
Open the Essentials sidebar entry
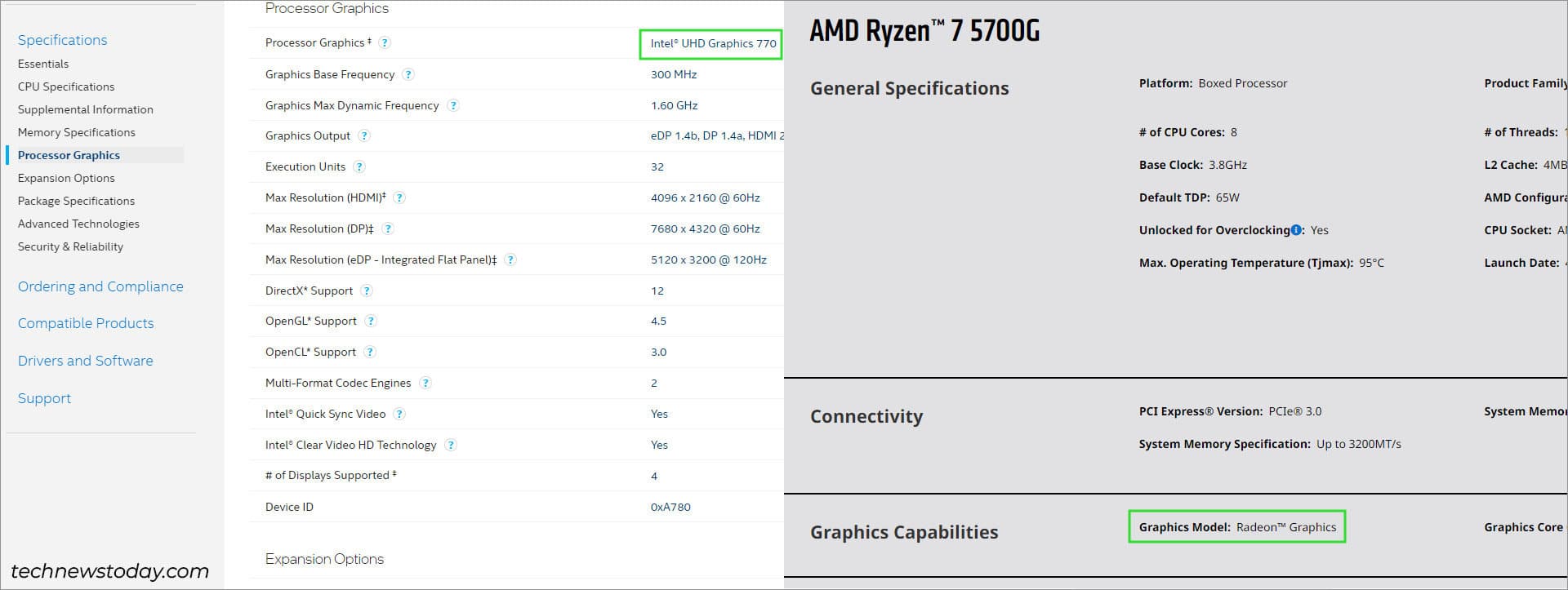43,64
